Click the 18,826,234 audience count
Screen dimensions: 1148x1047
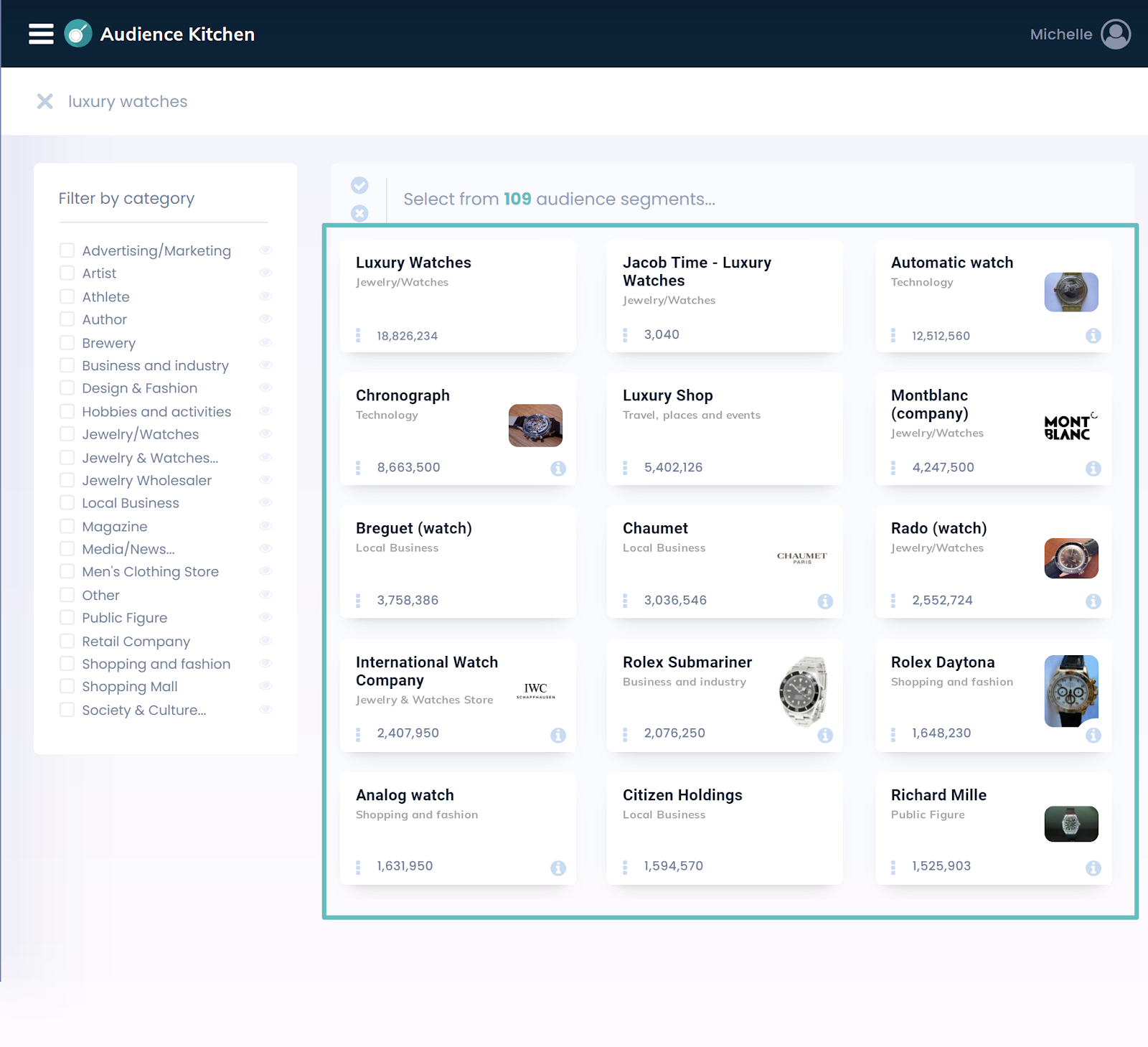[407, 336]
